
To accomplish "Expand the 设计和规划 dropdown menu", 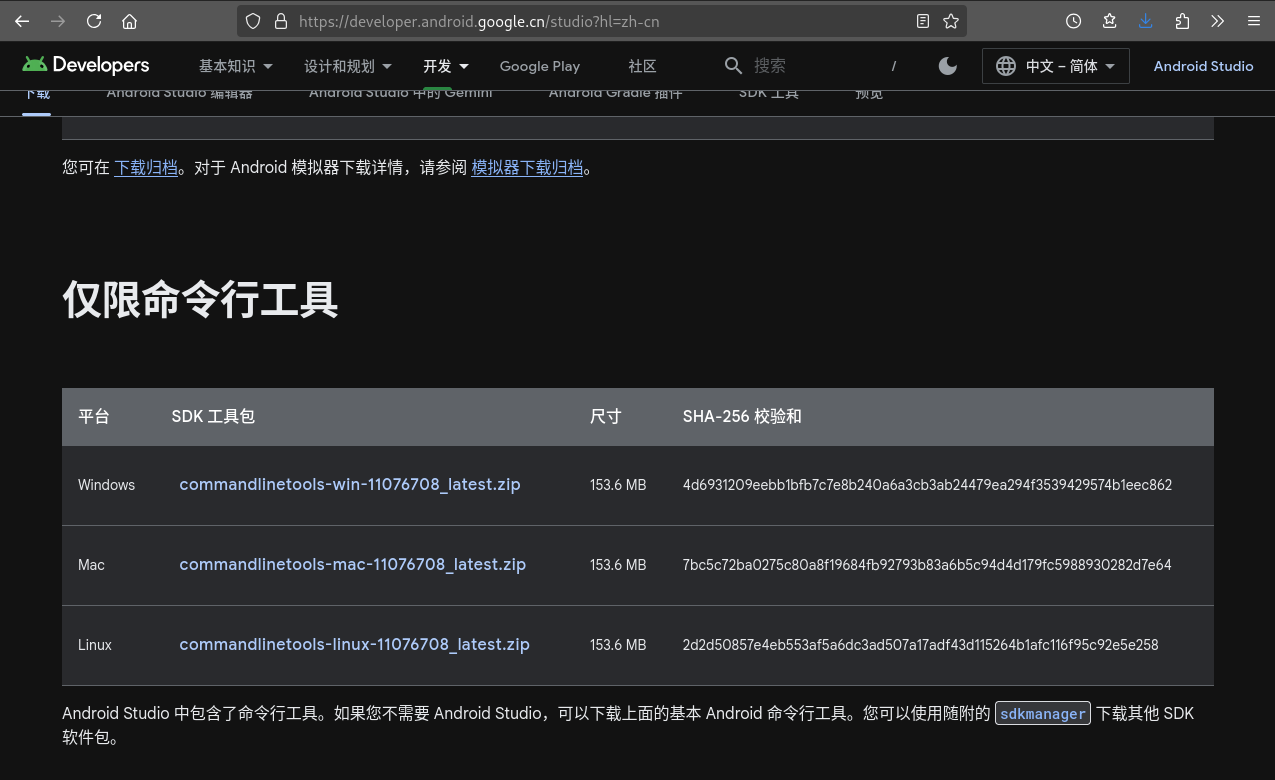I will tap(348, 66).
